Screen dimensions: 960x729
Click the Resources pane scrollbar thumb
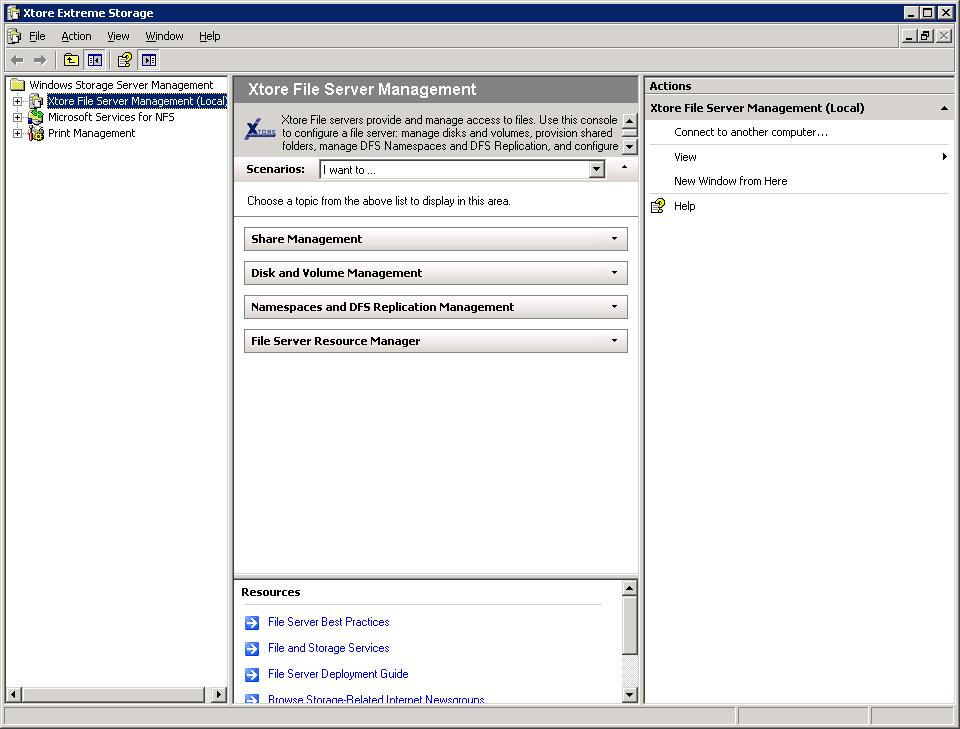(629, 625)
